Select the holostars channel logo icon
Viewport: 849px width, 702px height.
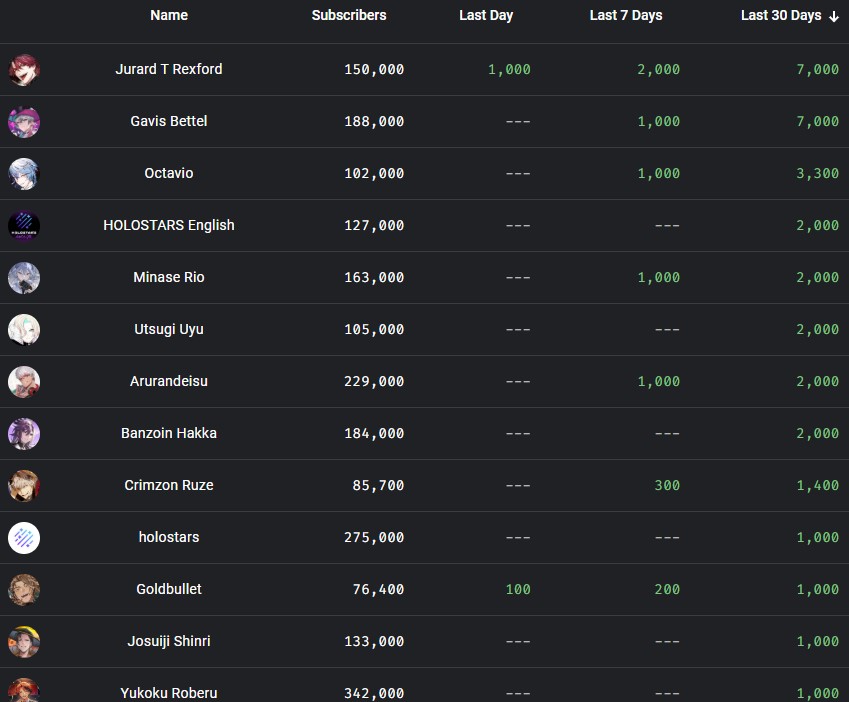coord(24,538)
